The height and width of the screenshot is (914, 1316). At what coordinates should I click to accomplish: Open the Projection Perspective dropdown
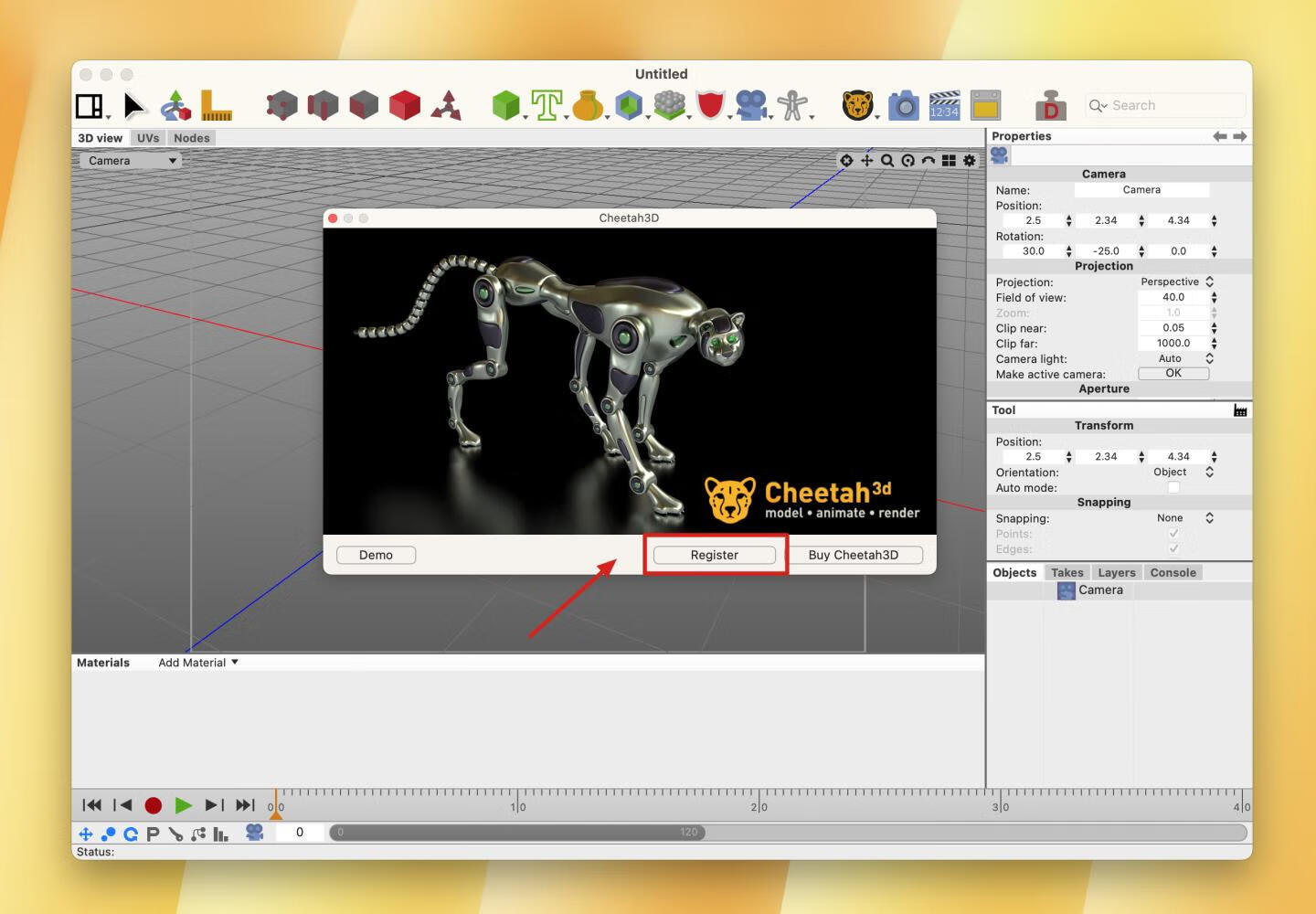(x=1176, y=282)
